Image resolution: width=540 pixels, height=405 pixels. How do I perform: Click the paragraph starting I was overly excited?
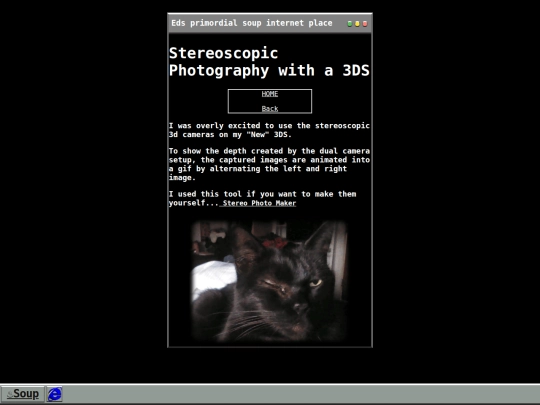(x=269, y=130)
